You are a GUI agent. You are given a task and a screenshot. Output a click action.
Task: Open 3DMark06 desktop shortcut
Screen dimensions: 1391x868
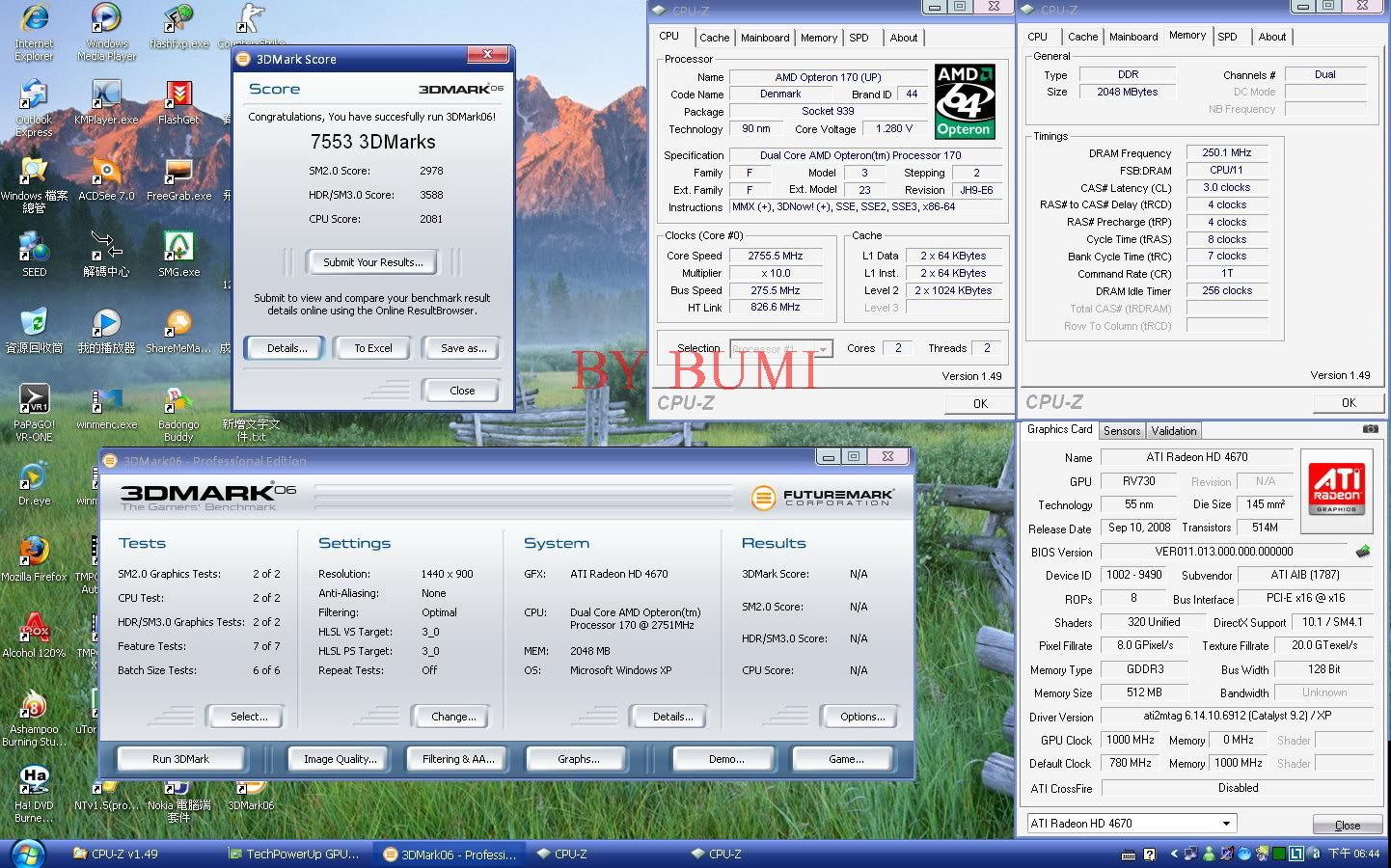point(251,797)
